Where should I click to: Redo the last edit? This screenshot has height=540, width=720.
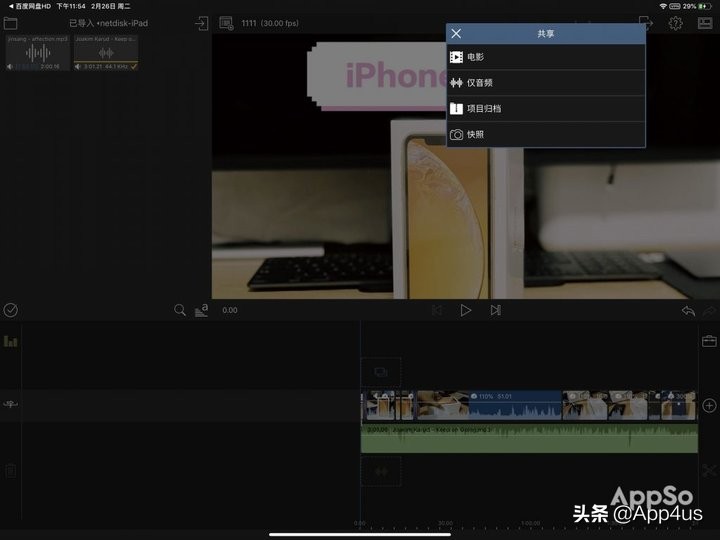click(x=710, y=311)
